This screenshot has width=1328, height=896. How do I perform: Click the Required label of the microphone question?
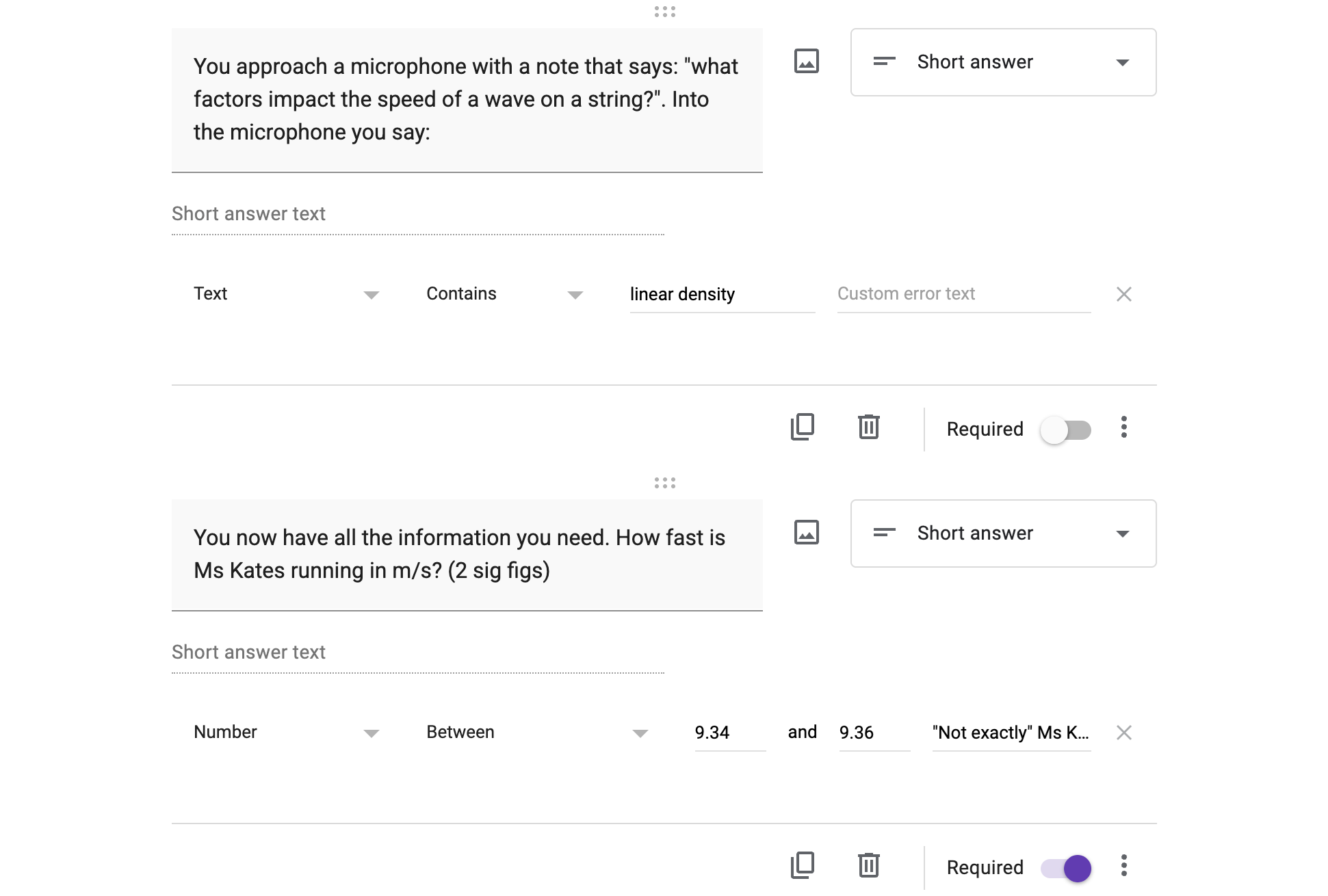pyautogui.click(x=985, y=430)
